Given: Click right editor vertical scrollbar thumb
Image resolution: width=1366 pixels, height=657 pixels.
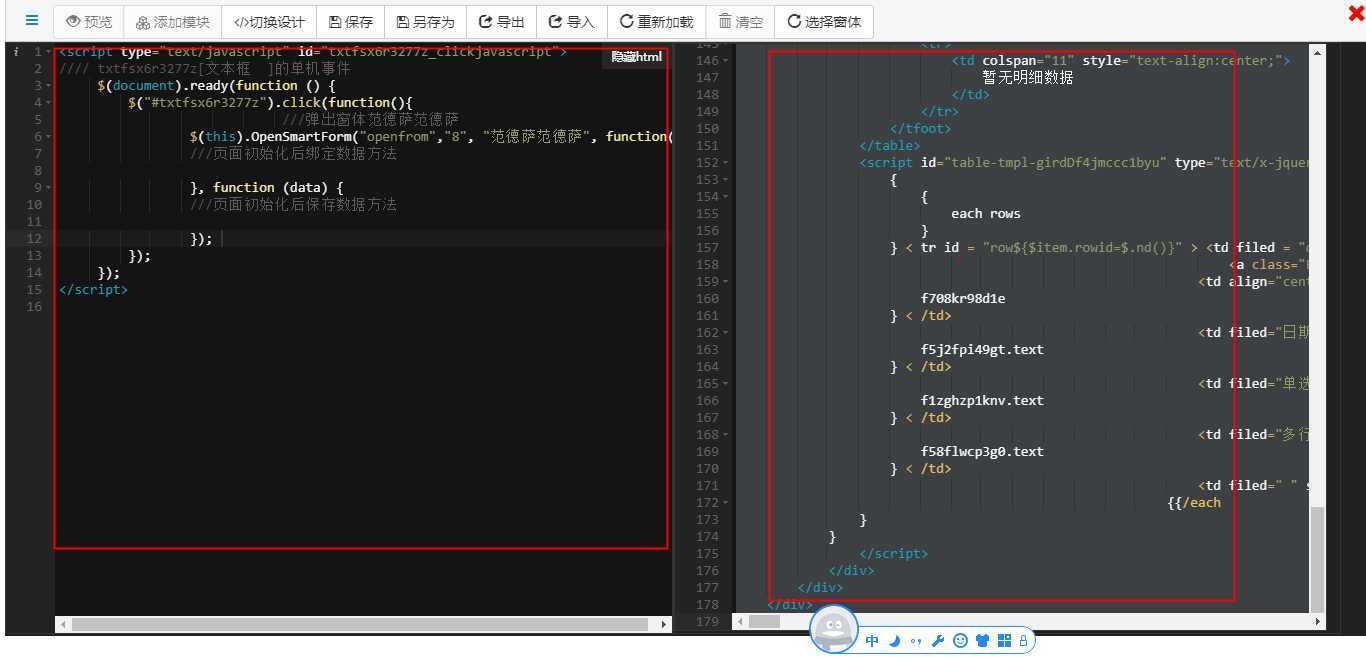Looking at the screenshot, I should pyautogui.click(x=1317, y=558).
